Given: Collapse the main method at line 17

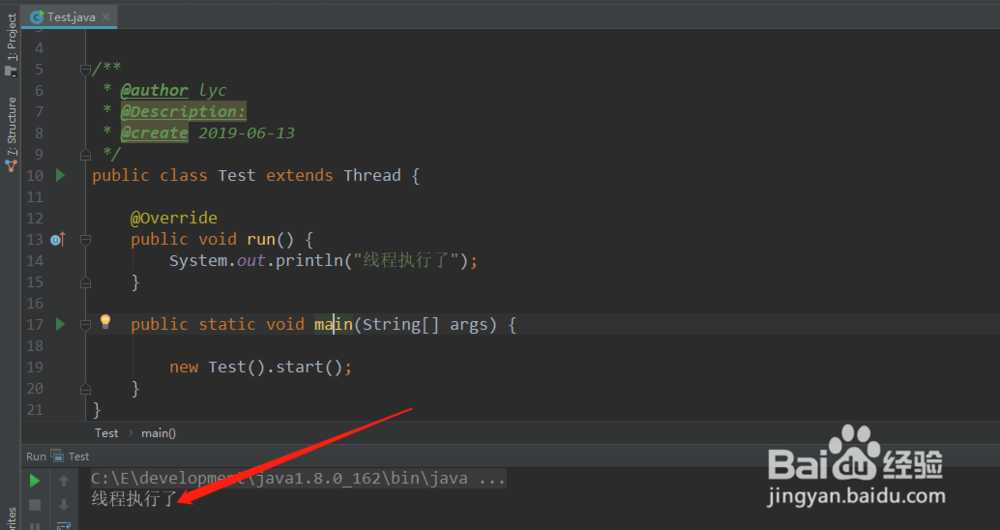Looking at the screenshot, I should click(x=85, y=325).
